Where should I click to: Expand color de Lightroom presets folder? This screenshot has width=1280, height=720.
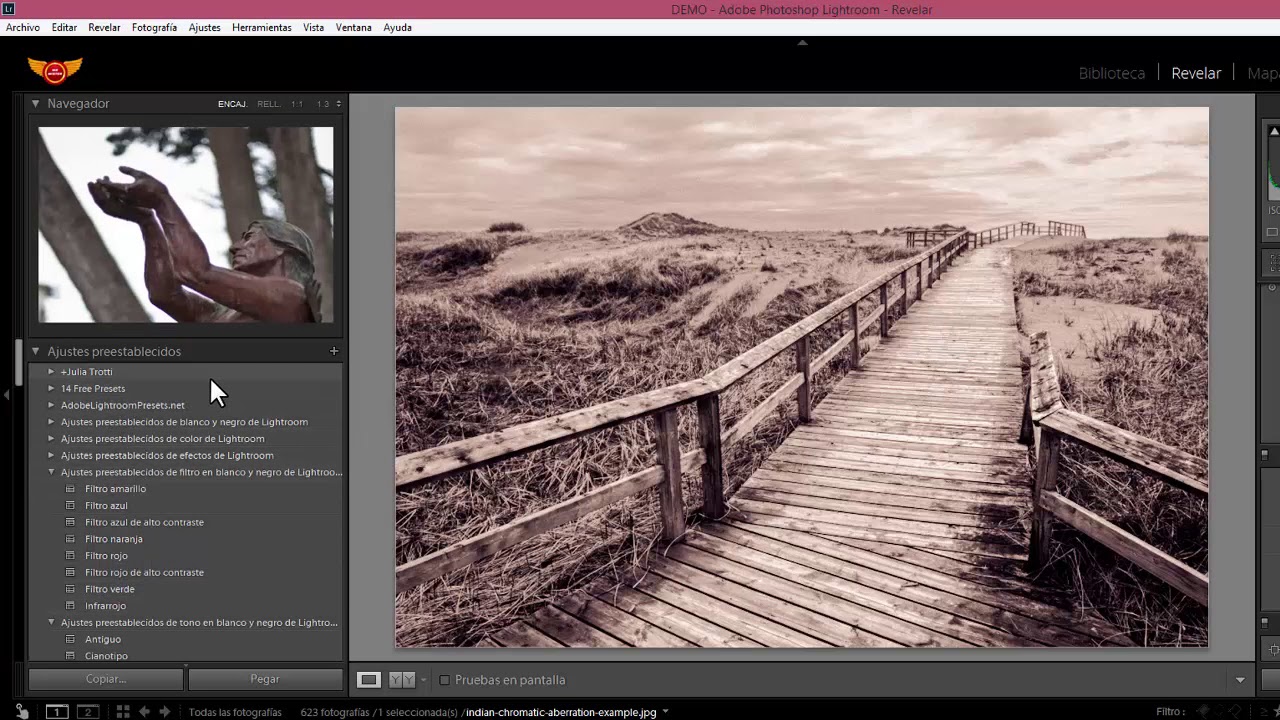pos(51,439)
